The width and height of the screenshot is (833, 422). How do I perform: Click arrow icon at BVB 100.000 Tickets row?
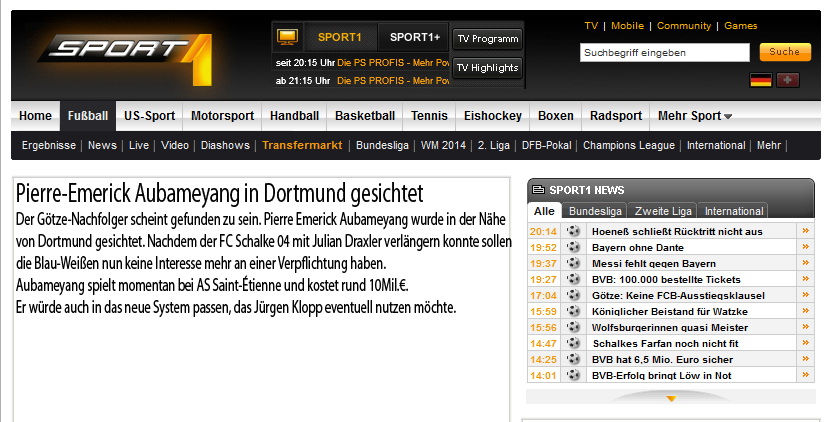(x=805, y=278)
